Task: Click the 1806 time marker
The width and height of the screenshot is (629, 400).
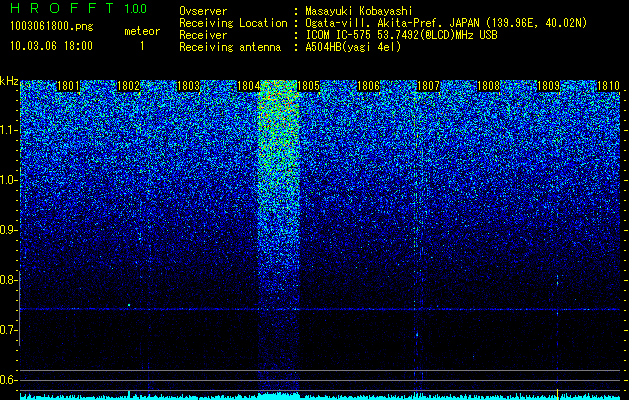Action: [x=368, y=86]
